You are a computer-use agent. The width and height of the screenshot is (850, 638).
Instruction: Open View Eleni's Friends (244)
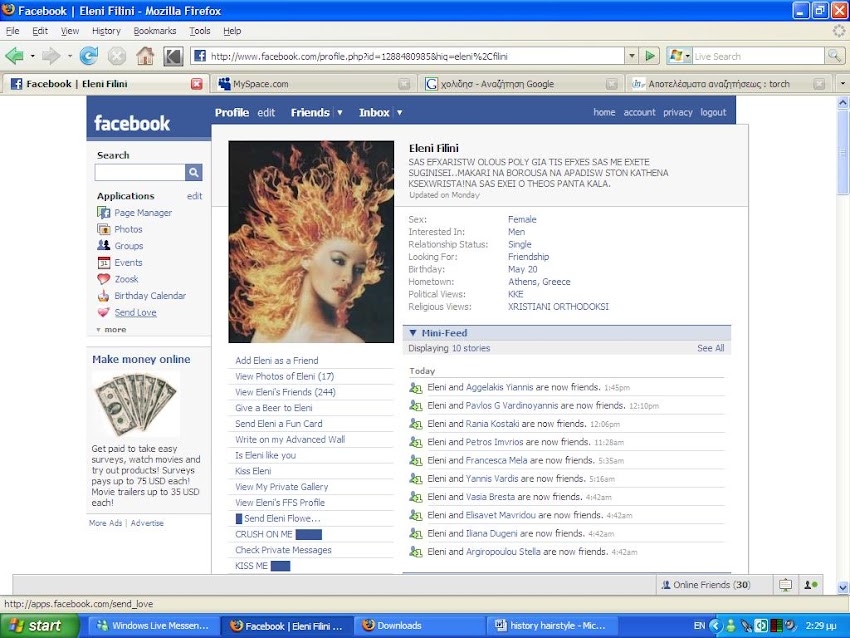[x=285, y=392]
